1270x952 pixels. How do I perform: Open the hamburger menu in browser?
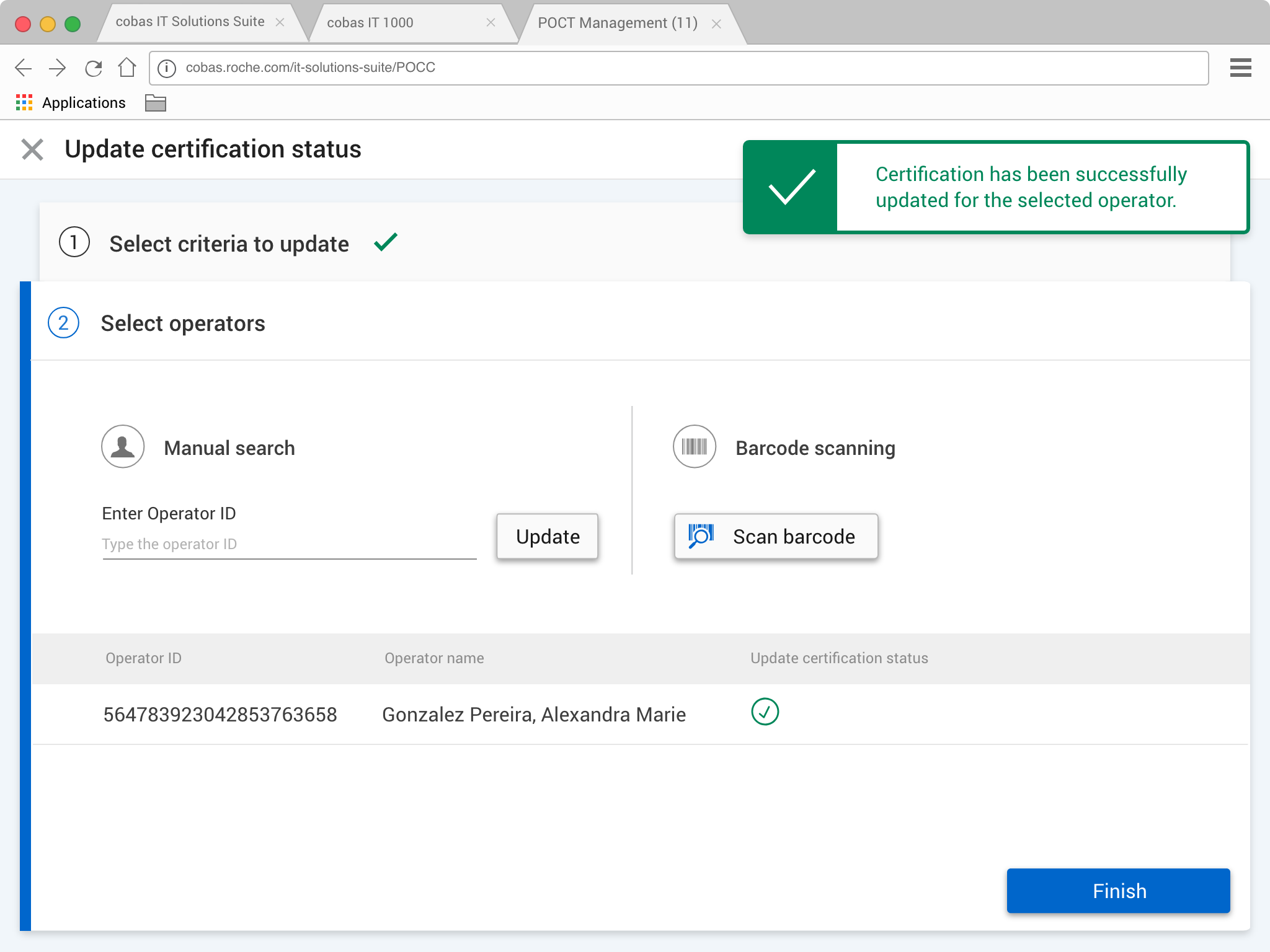pos(1240,68)
